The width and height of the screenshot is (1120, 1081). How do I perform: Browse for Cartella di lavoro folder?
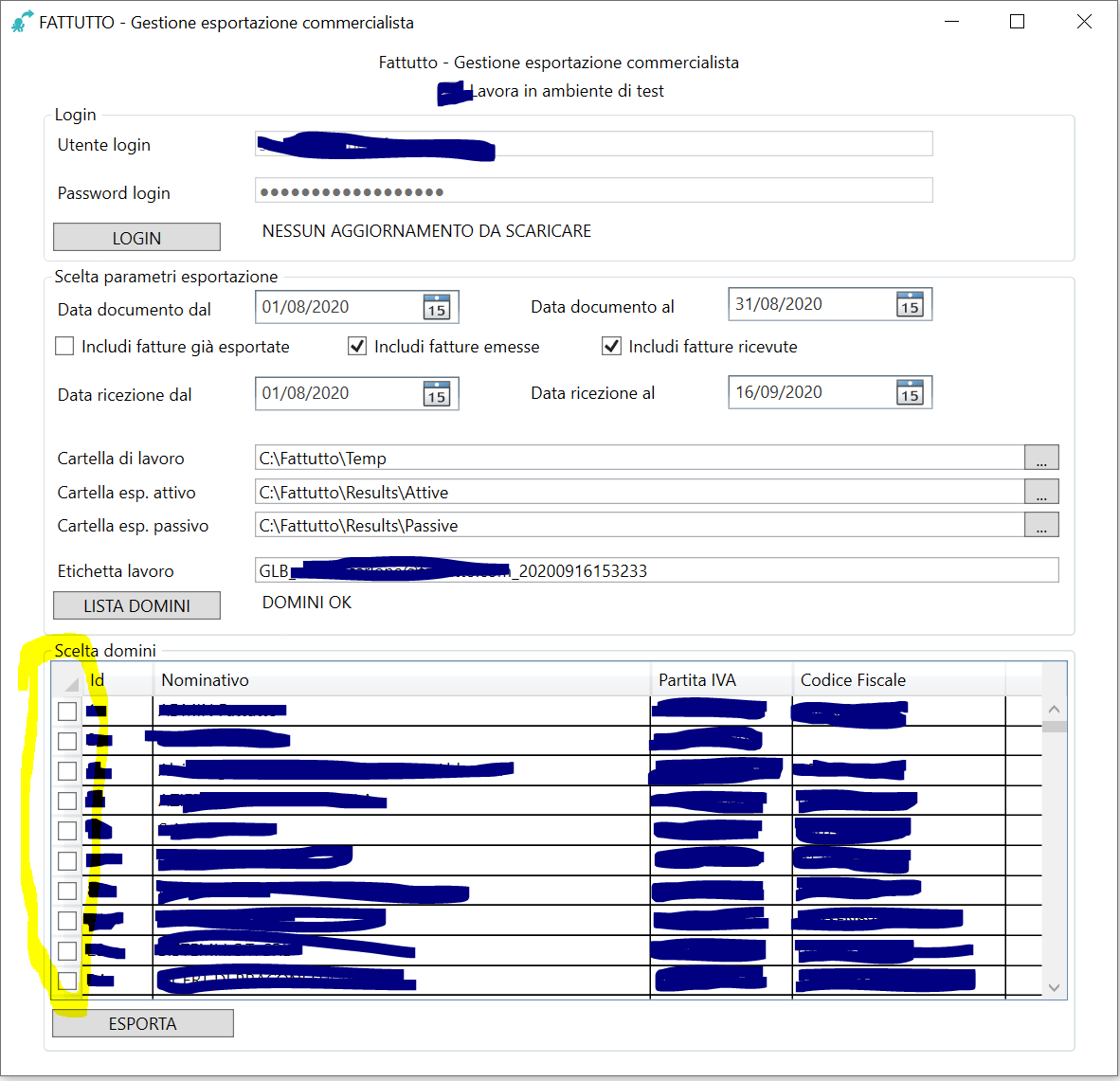pos(1041,458)
